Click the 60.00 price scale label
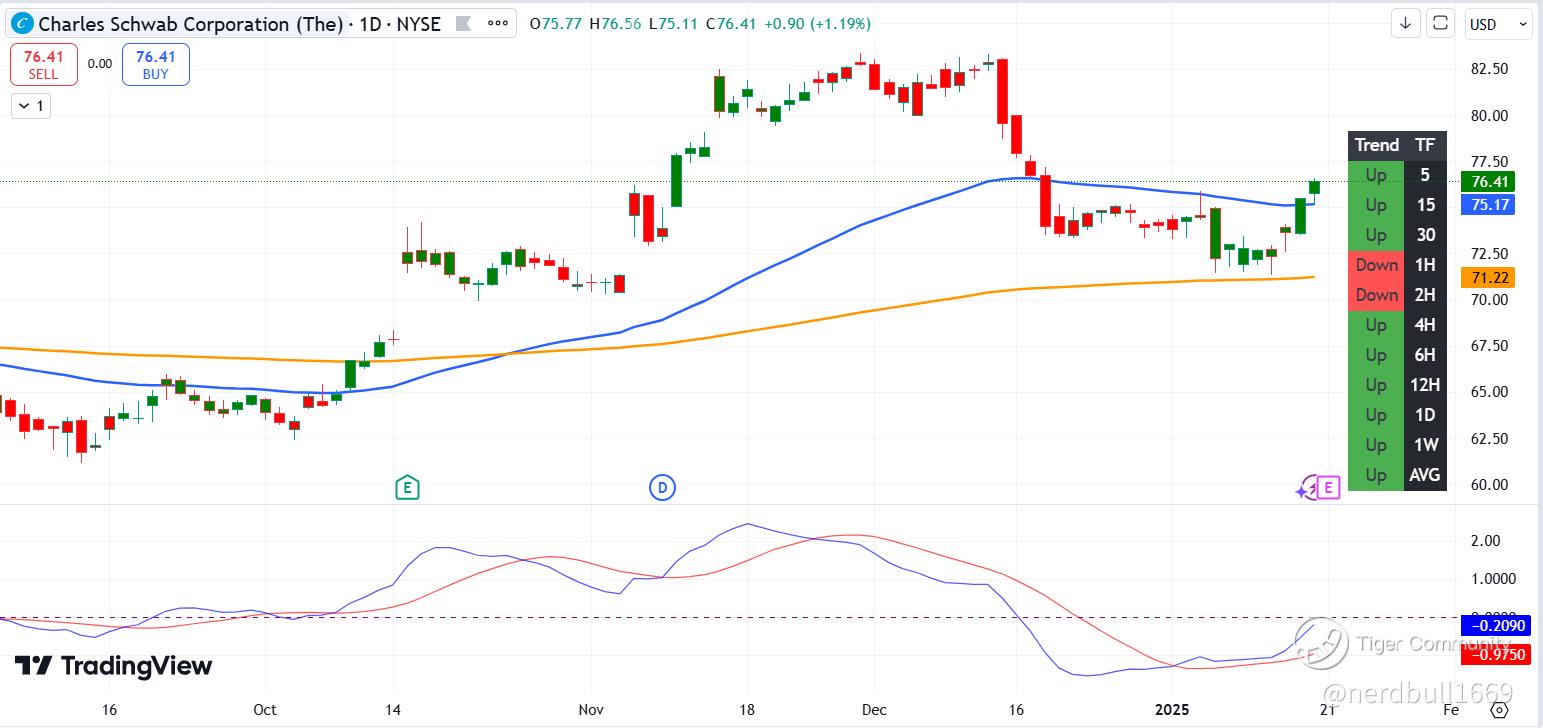This screenshot has height=728, width=1543. click(x=1487, y=485)
